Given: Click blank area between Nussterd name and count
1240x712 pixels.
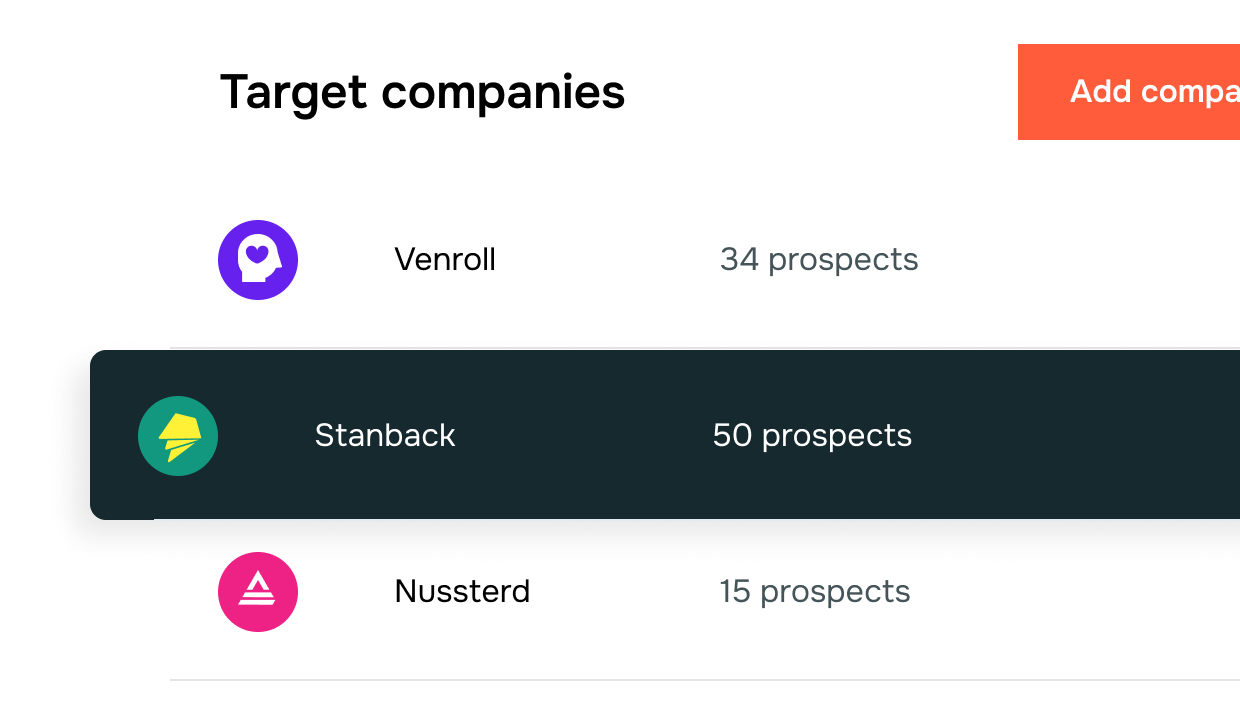Looking at the screenshot, I should pos(625,592).
